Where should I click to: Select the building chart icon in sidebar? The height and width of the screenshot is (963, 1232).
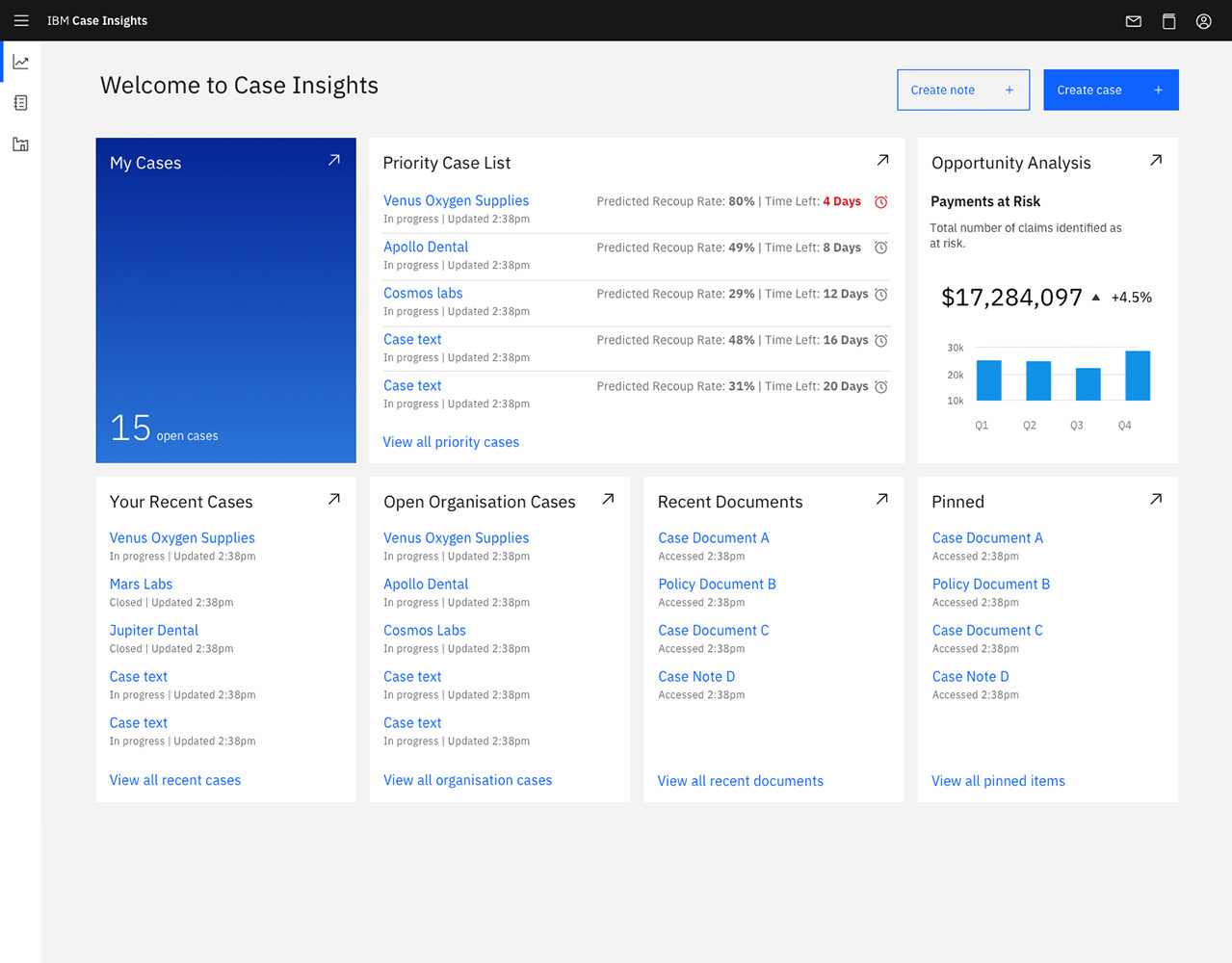coord(21,144)
